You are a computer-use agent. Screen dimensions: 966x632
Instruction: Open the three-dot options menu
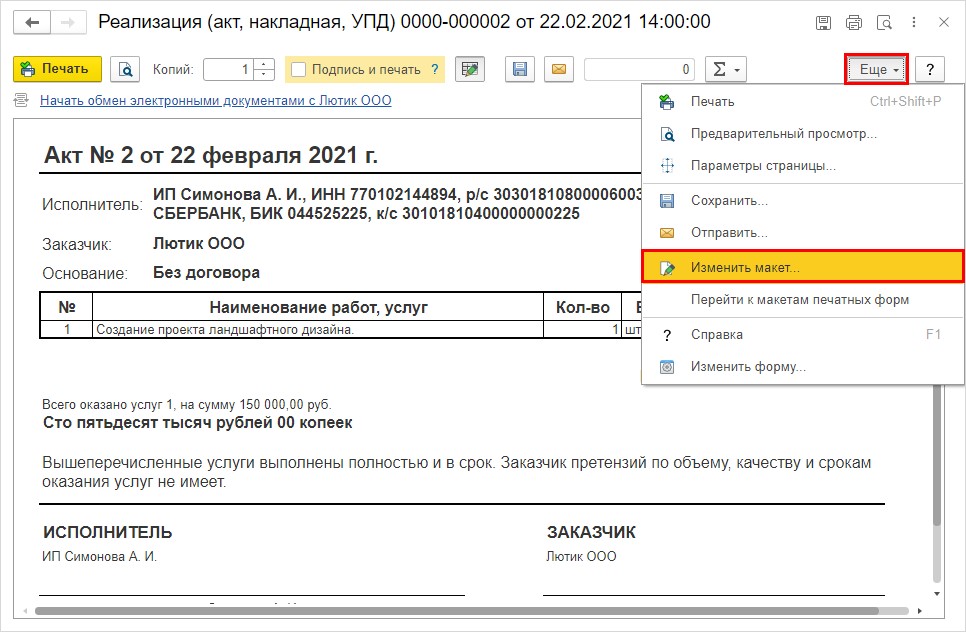click(914, 23)
